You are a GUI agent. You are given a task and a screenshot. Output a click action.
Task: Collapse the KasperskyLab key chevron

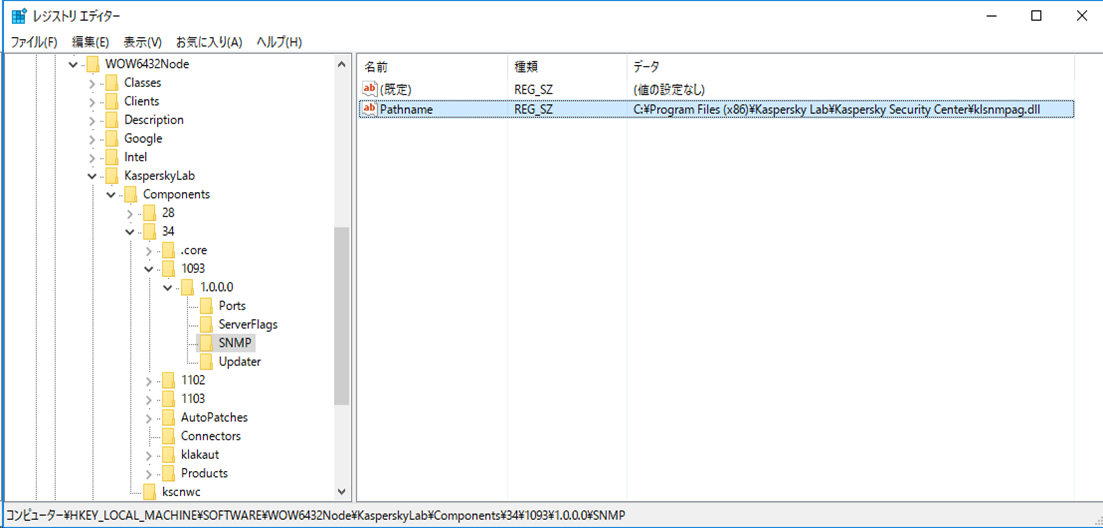(x=92, y=176)
